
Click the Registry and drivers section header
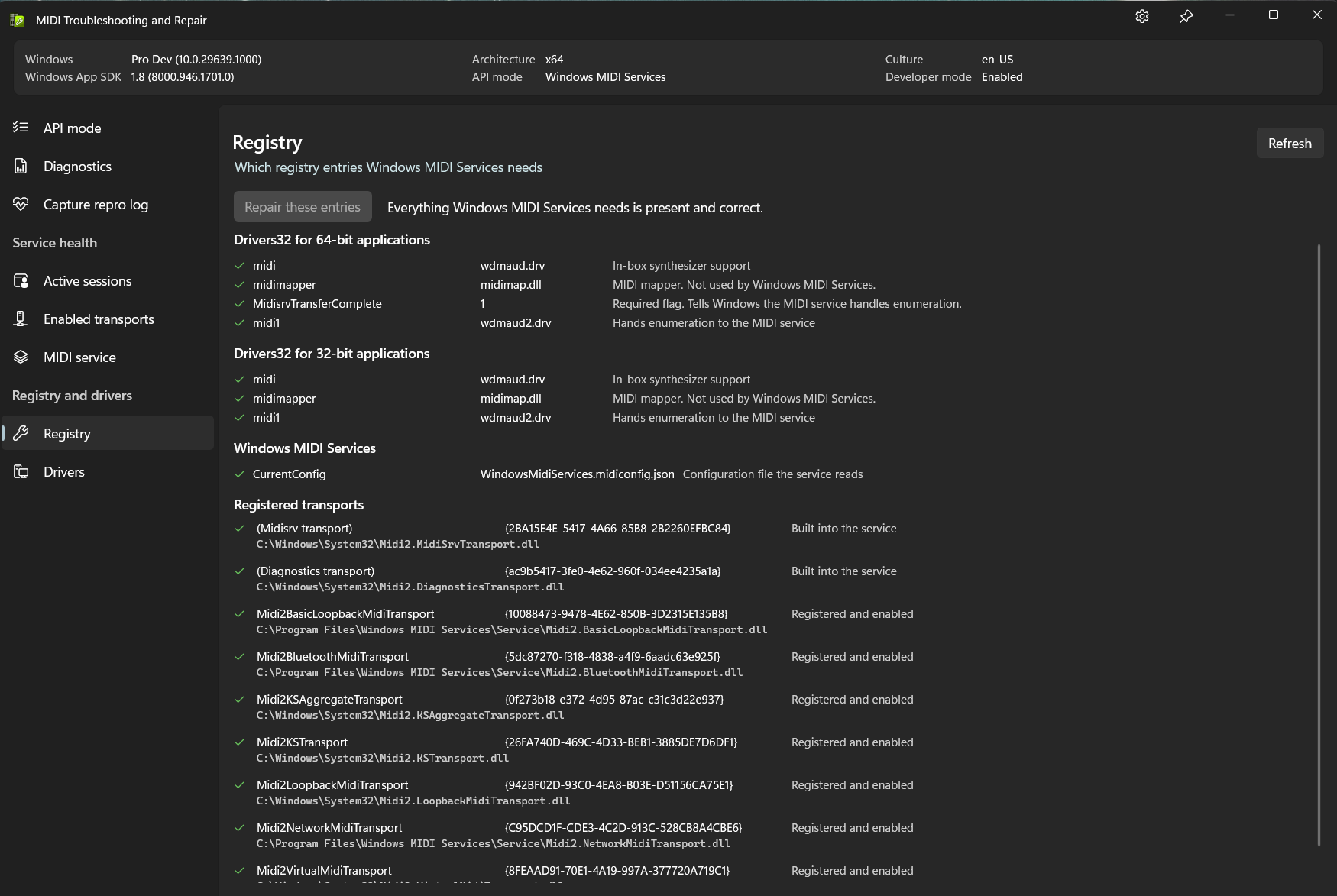click(72, 395)
